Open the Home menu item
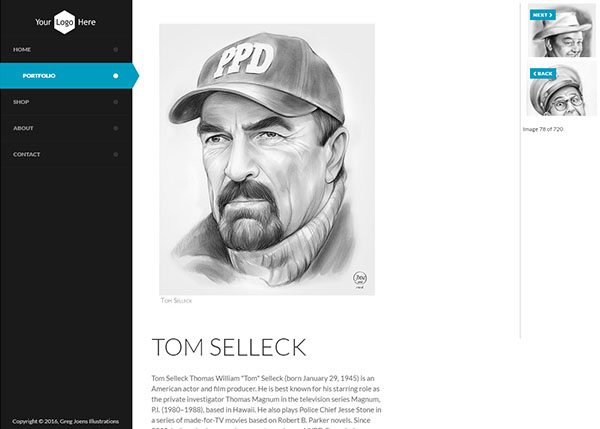The width and height of the screenshot is (600, 429). pos(22,49)
